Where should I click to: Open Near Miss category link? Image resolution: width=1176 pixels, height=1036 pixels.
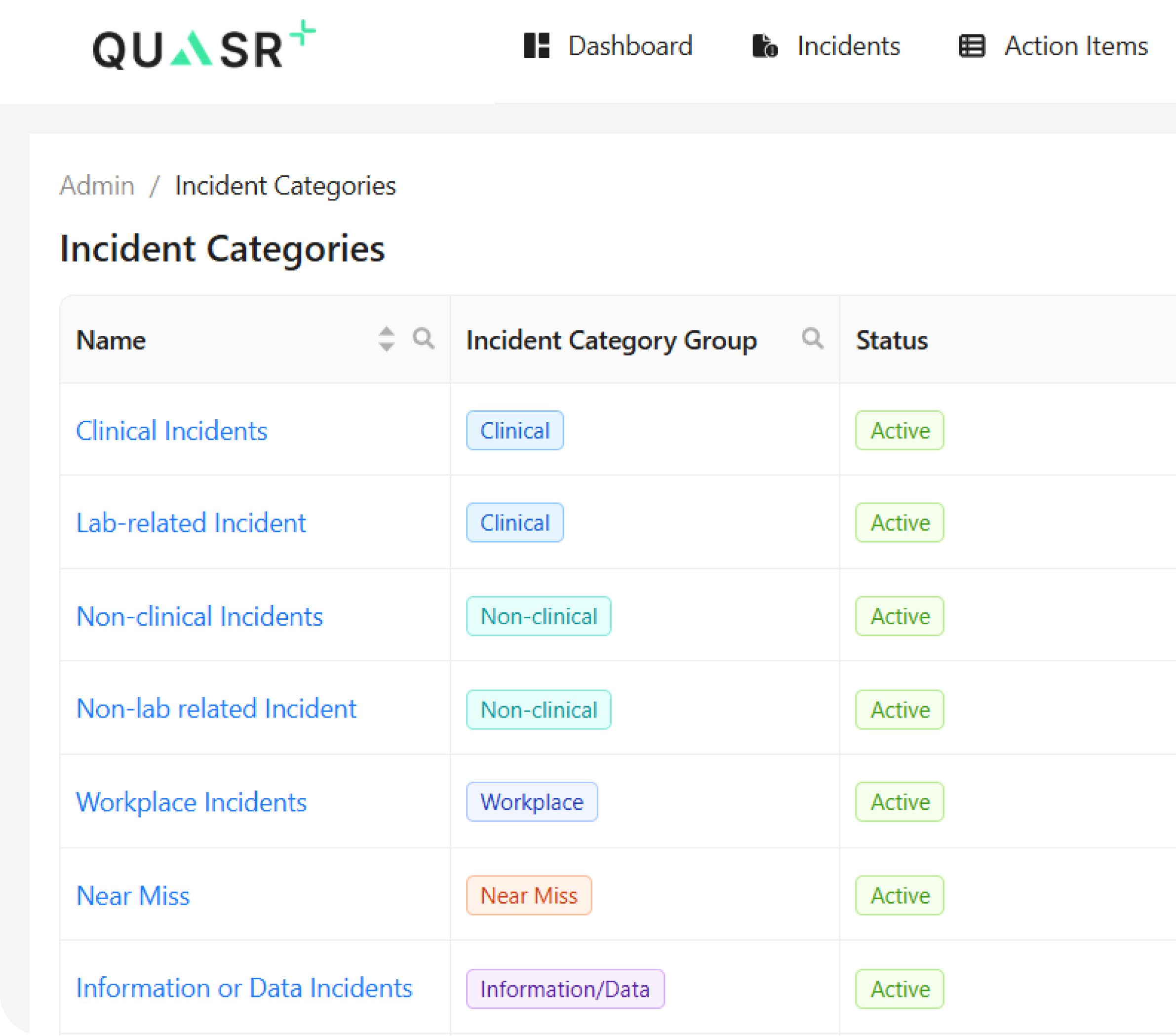tap(133, 896)
